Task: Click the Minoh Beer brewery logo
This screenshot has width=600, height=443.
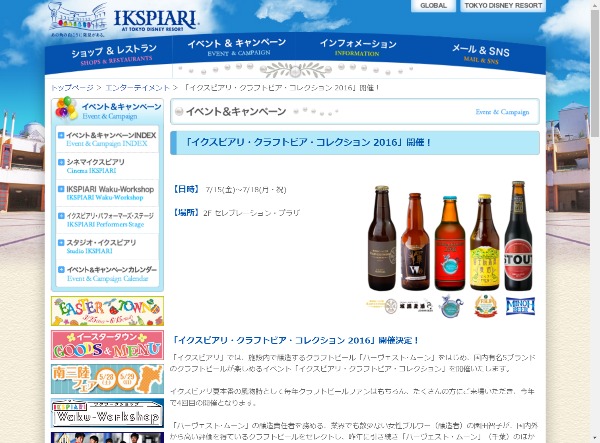Action: pyautogui.click(x=519, y=306)
